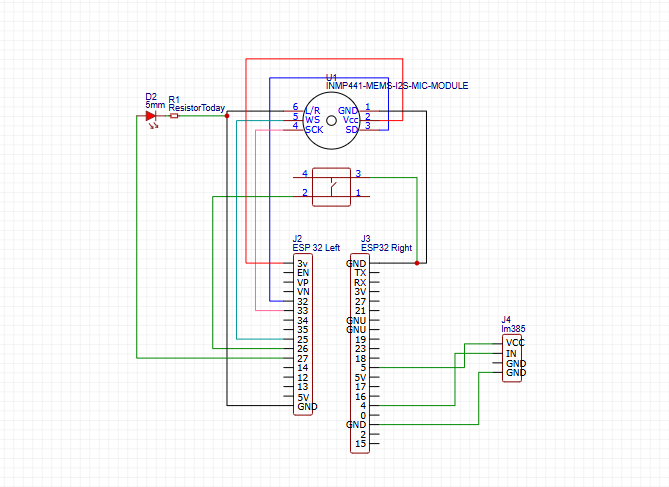Select pin 35 on ESP 32 Left
The width and height of the screenshot is (669, 487).
303,330
